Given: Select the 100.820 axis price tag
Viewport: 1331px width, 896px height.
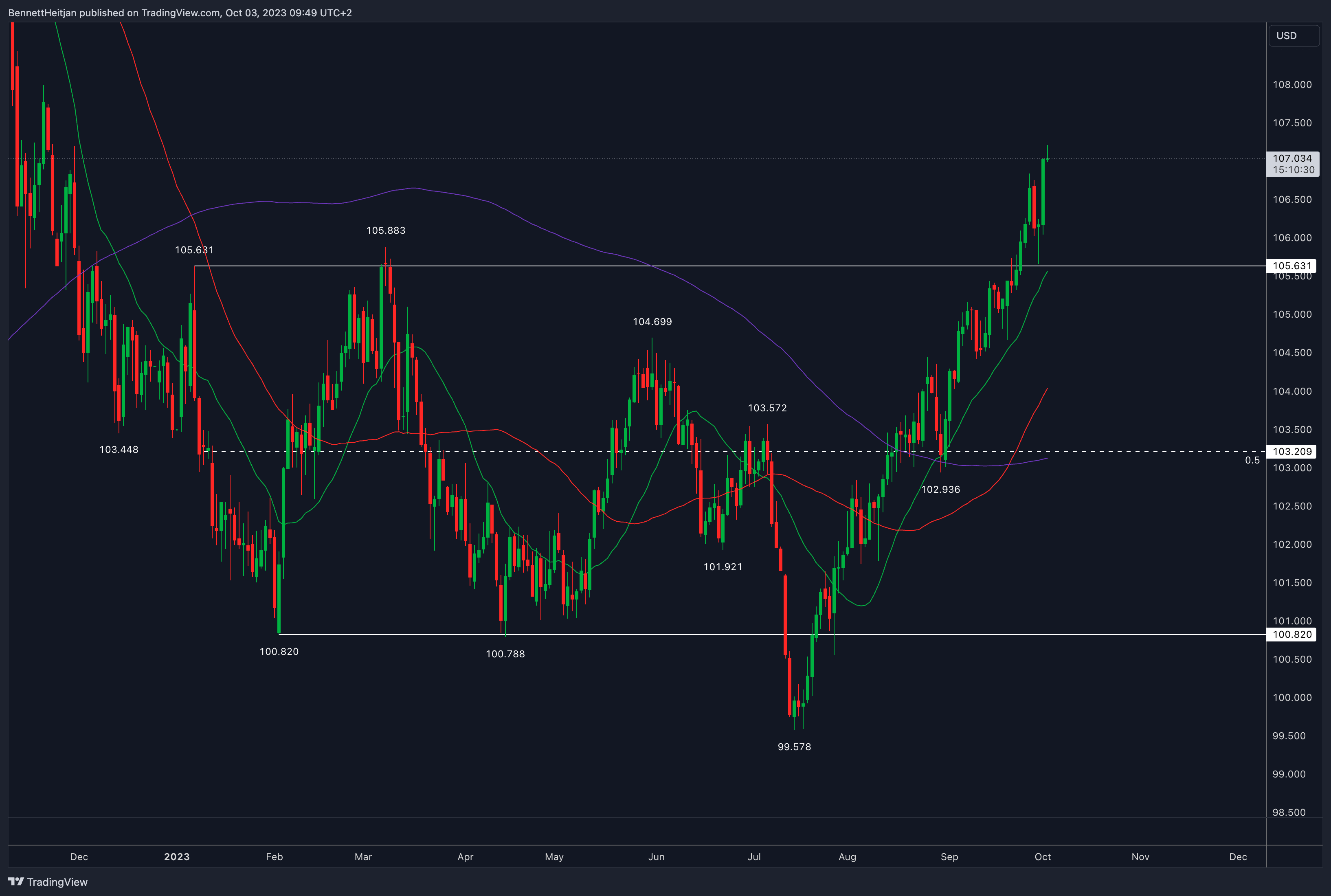Looking at the screenshot, I should point(1291,634).
